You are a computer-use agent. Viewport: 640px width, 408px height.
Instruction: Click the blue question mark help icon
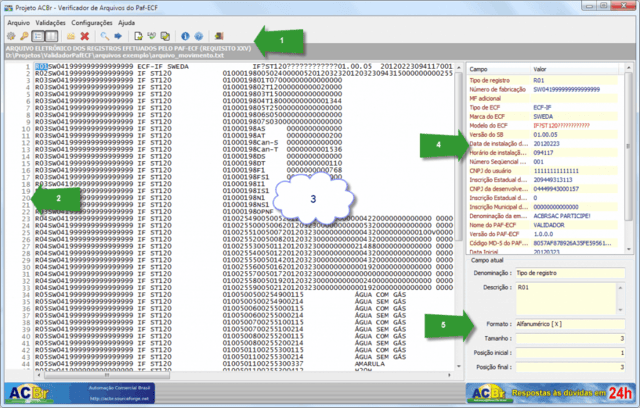[199, 36]
